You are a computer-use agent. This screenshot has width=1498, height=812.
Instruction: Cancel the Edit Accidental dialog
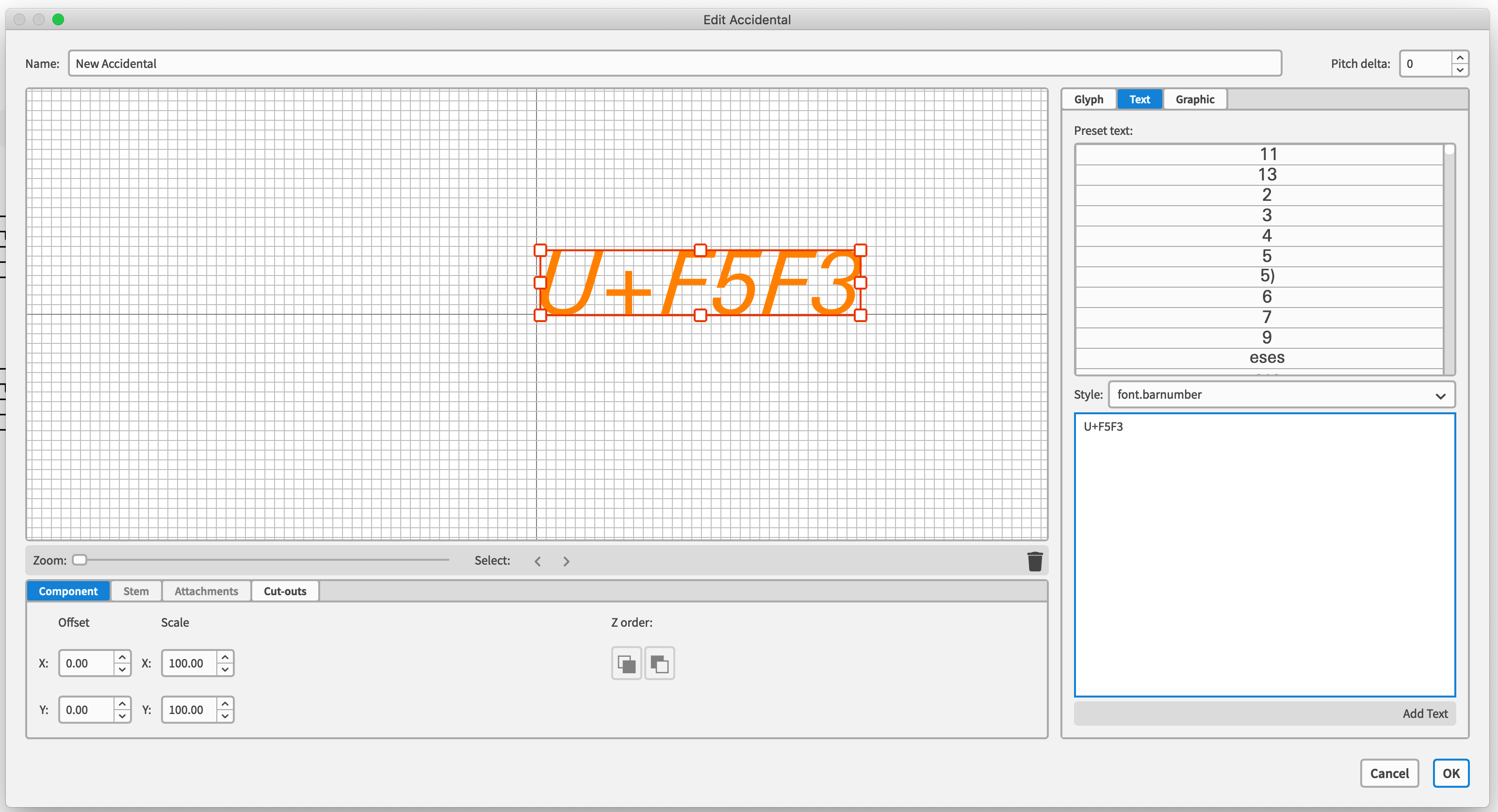[x=1389, y=773]
